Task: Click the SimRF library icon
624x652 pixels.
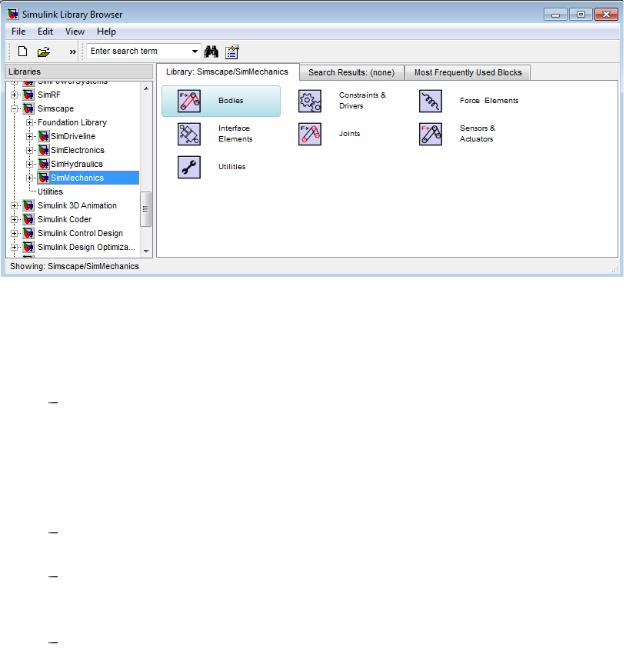Action: pos(28,95)
